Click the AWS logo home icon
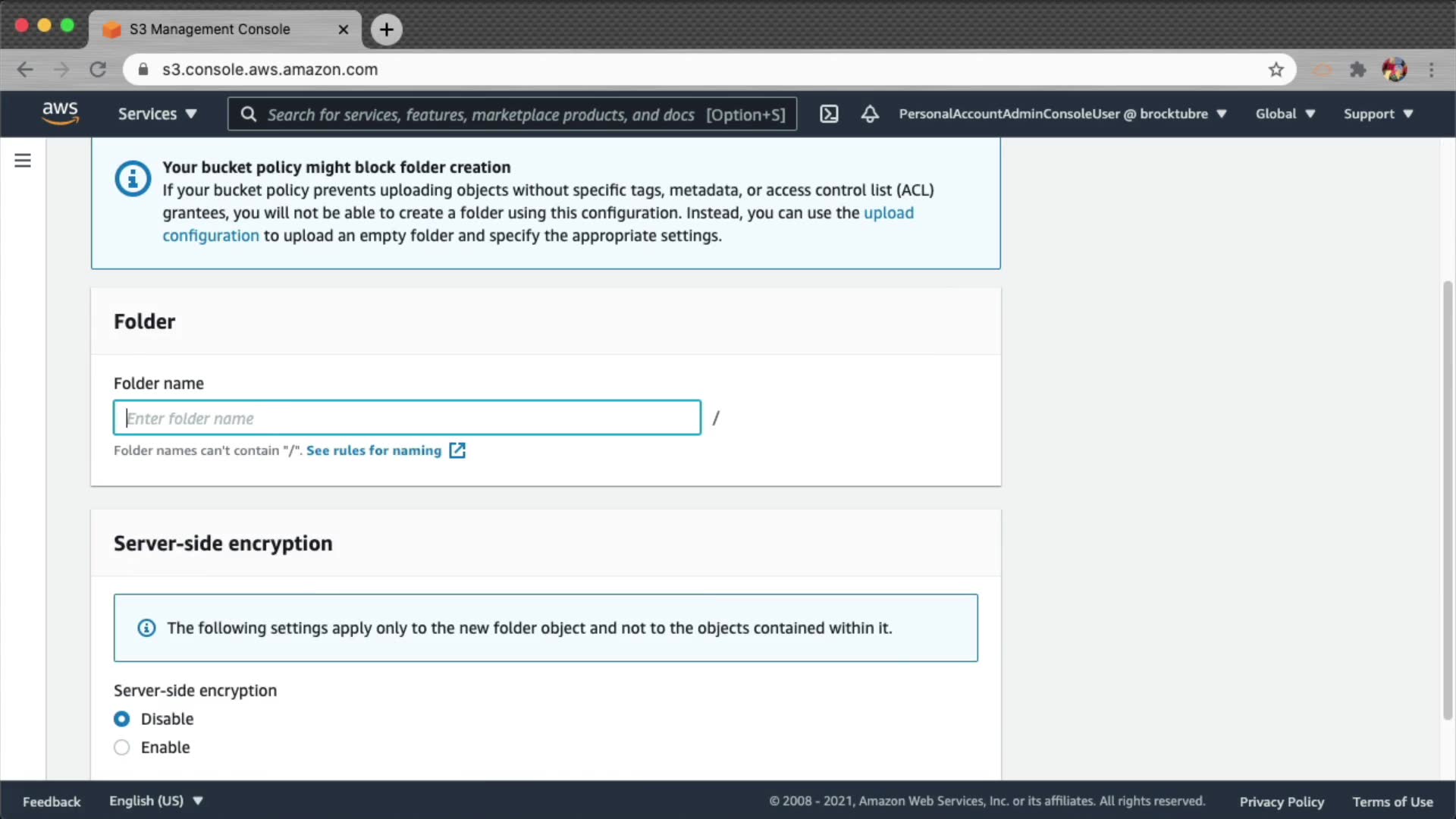Screen dimensions: 1456x819 [x=60, y=113]
